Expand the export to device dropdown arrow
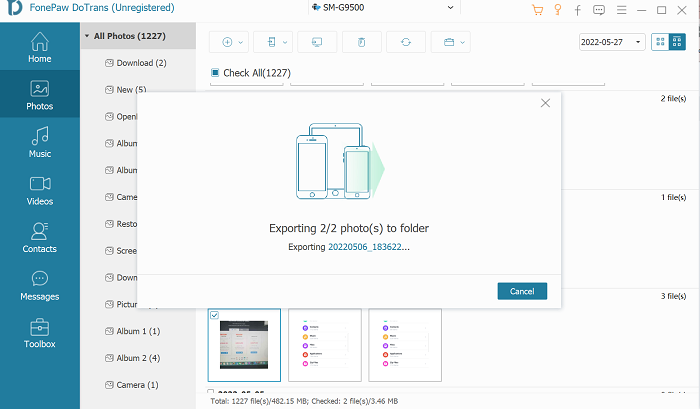This screenshot has width=700, height=409. 285,42
